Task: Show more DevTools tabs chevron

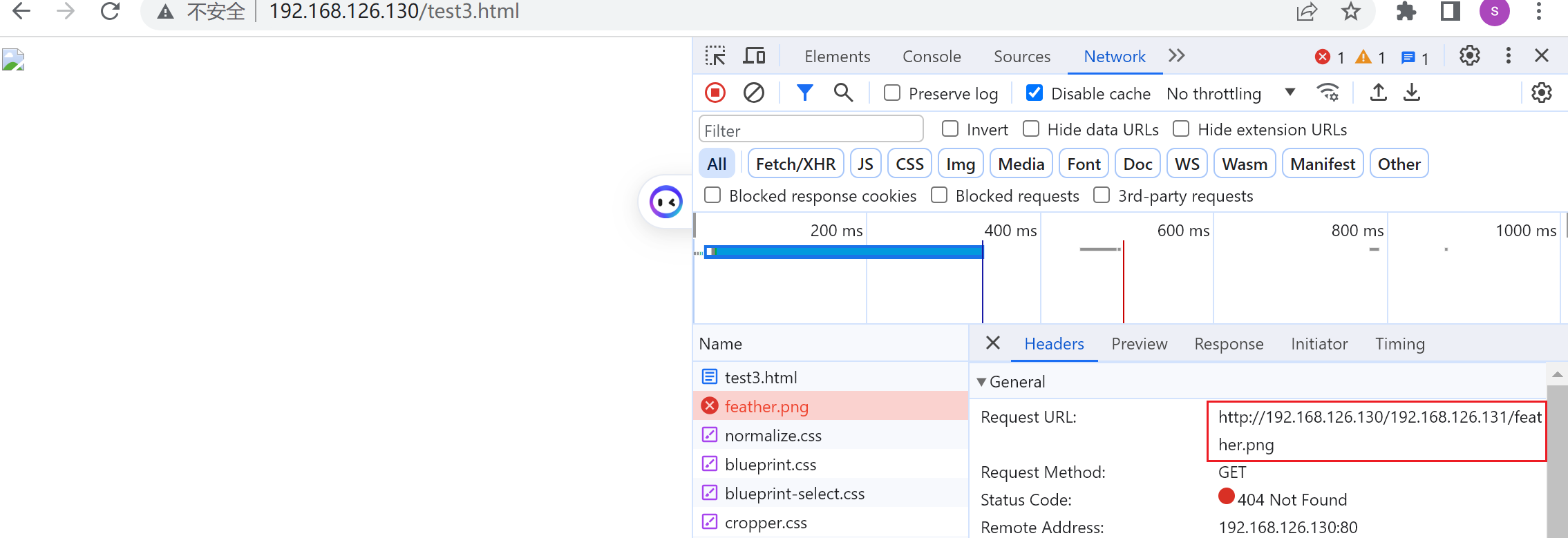Action: [x=1177, y=56]
